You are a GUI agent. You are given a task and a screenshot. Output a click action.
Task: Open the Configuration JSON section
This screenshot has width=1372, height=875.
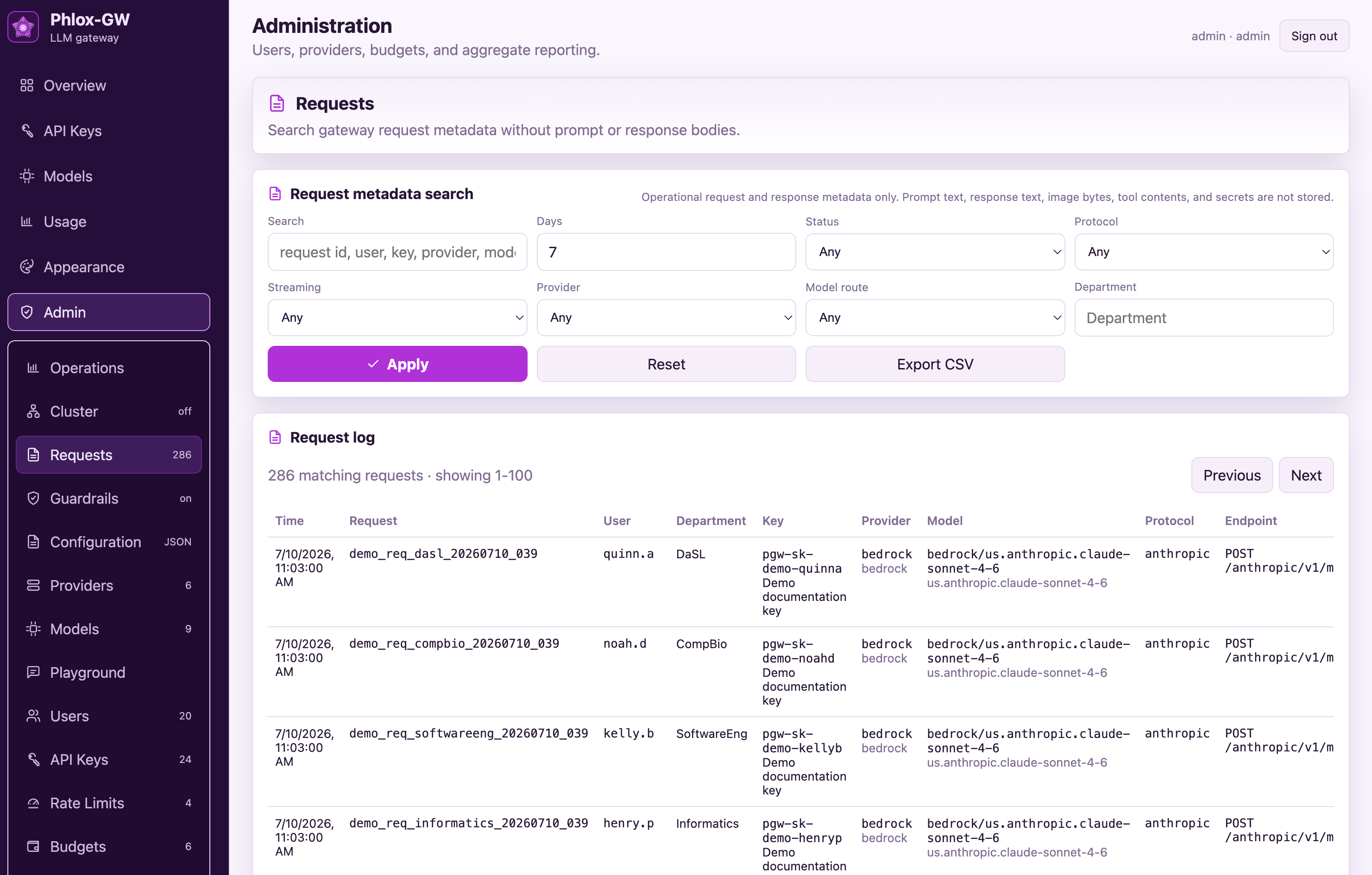tap(109, 542)
